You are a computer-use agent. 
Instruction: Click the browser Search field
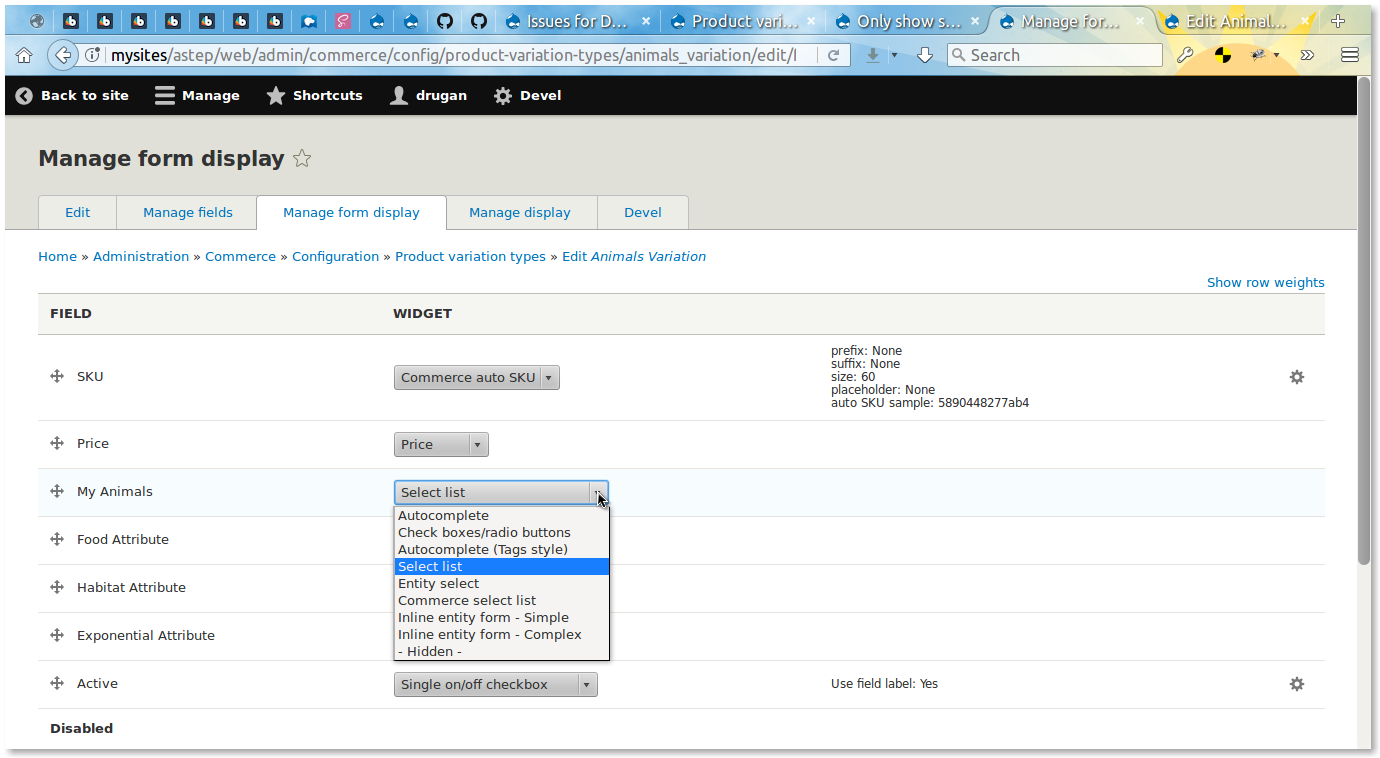point(1055,55)
